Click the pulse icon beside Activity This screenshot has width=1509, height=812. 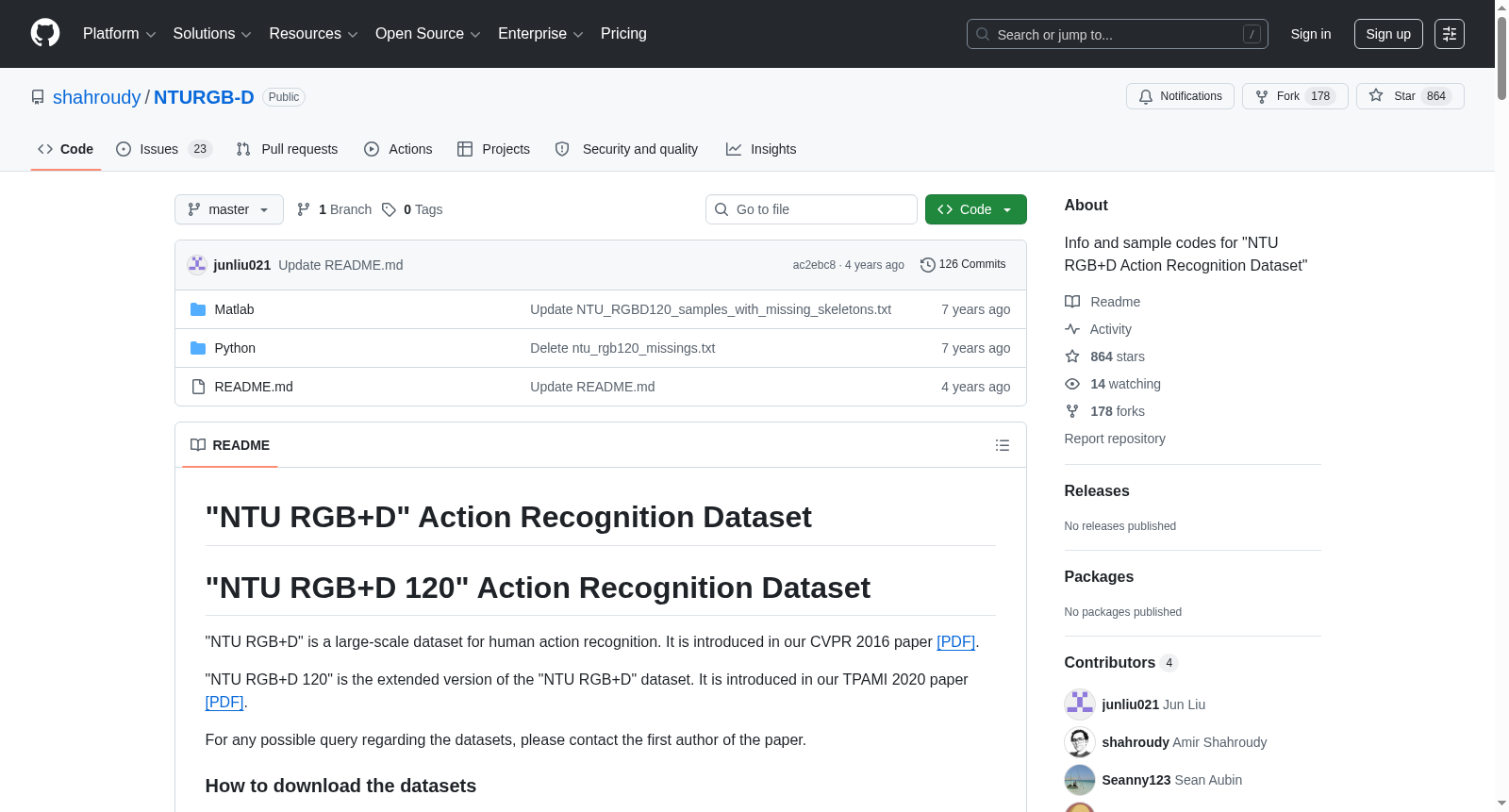tap(1072, 329)
